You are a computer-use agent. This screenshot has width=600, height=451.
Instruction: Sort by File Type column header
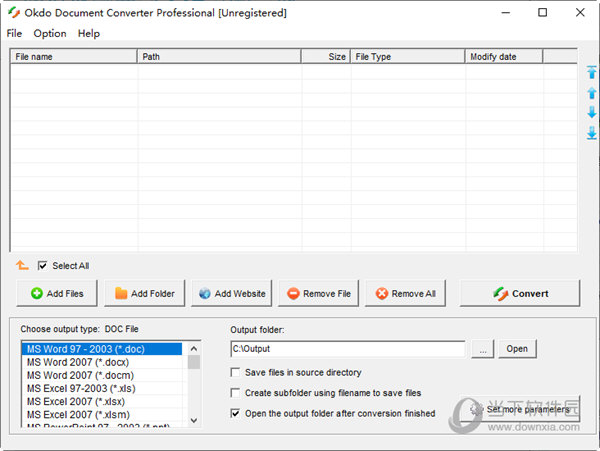[408, 57]
